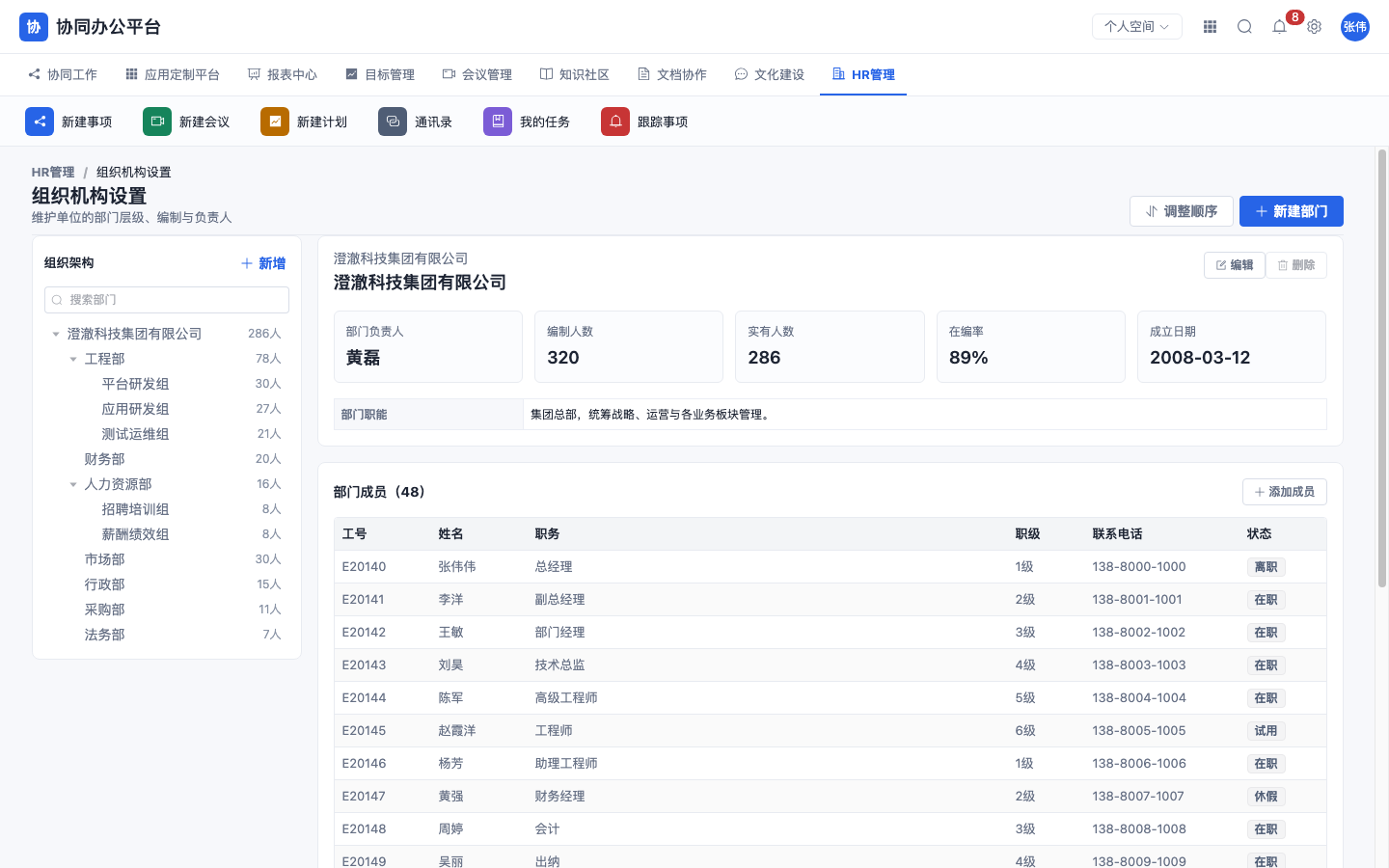Click the plus icon in 新建部门

pyautogui.click(x=1262, y=211)
